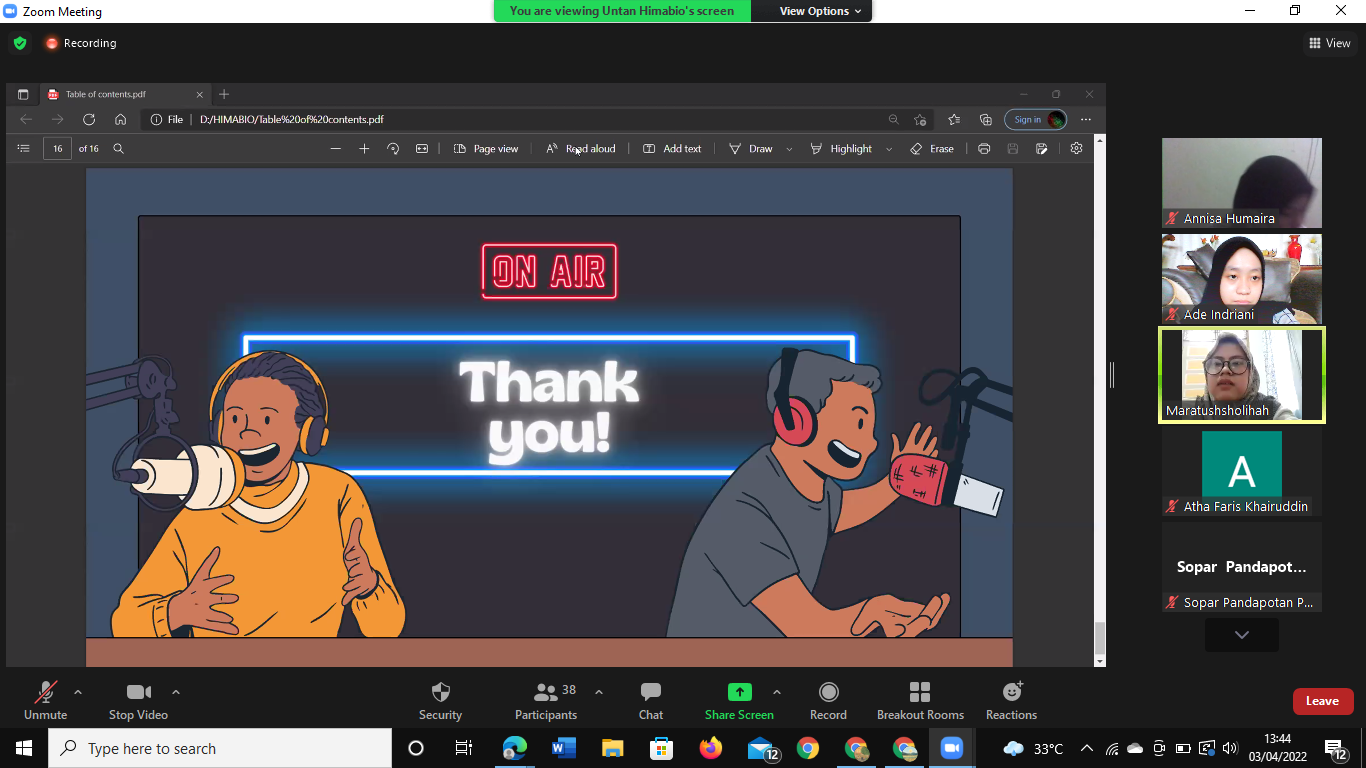Click the Windows taskbar search box
This screenshot has height=768, width=1366.
point(220,748)
